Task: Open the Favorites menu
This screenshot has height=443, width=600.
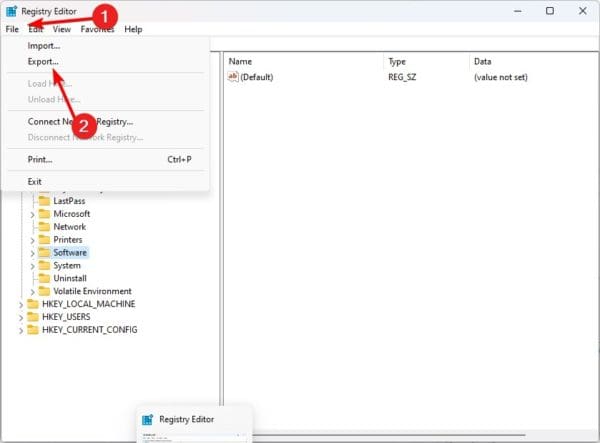Action: [97, 29]
